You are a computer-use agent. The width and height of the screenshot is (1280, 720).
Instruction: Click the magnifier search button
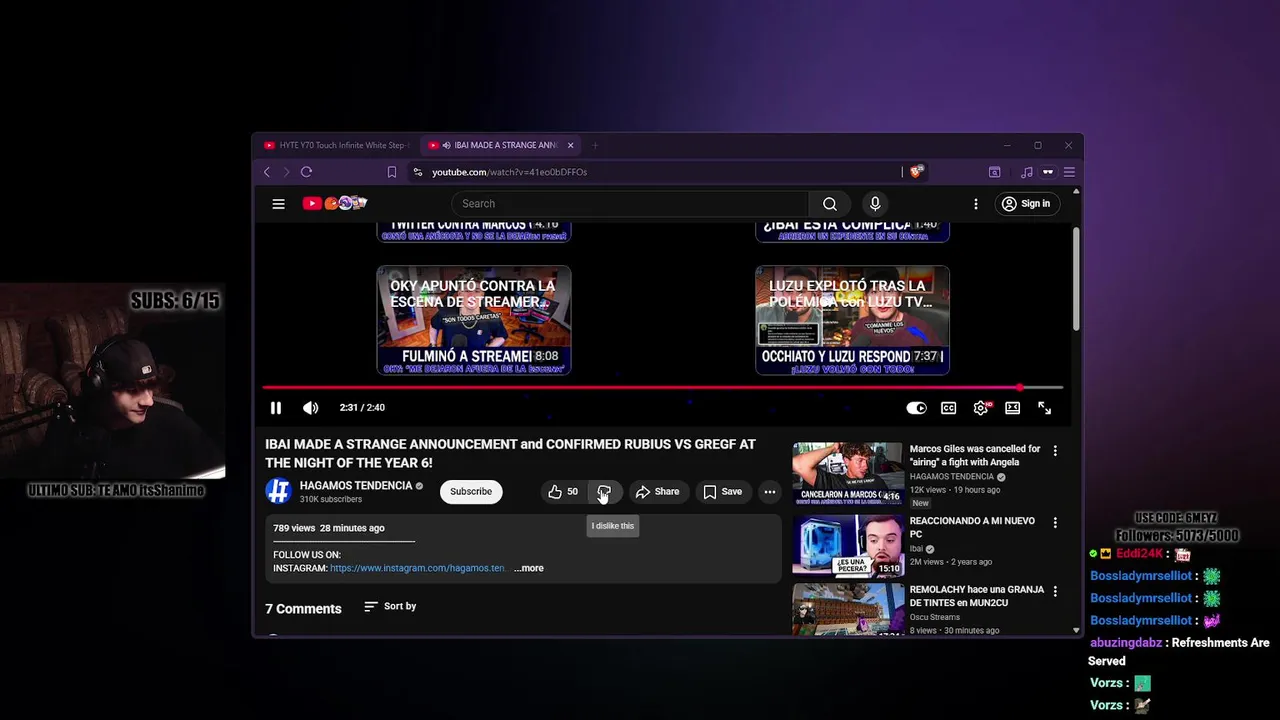[x=830, y=204]
